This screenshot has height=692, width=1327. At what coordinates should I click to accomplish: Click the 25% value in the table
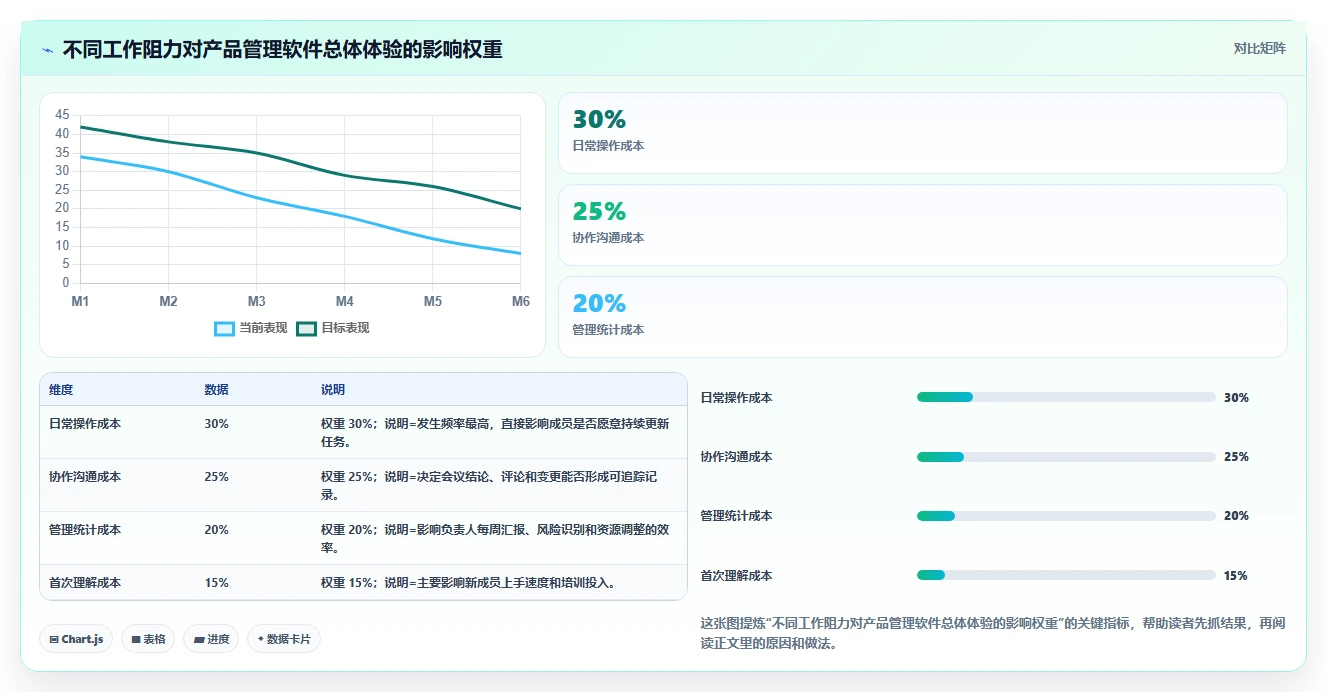pyautogui.click(x=216, y=476)
